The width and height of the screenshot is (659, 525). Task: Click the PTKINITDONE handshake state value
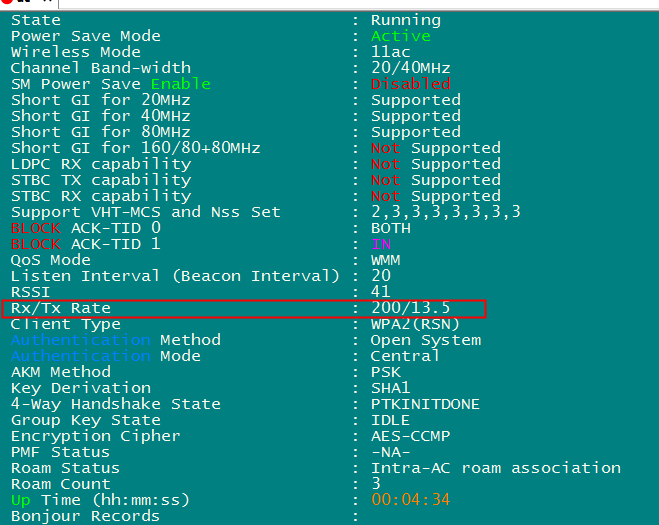click(x=425, y=404)
